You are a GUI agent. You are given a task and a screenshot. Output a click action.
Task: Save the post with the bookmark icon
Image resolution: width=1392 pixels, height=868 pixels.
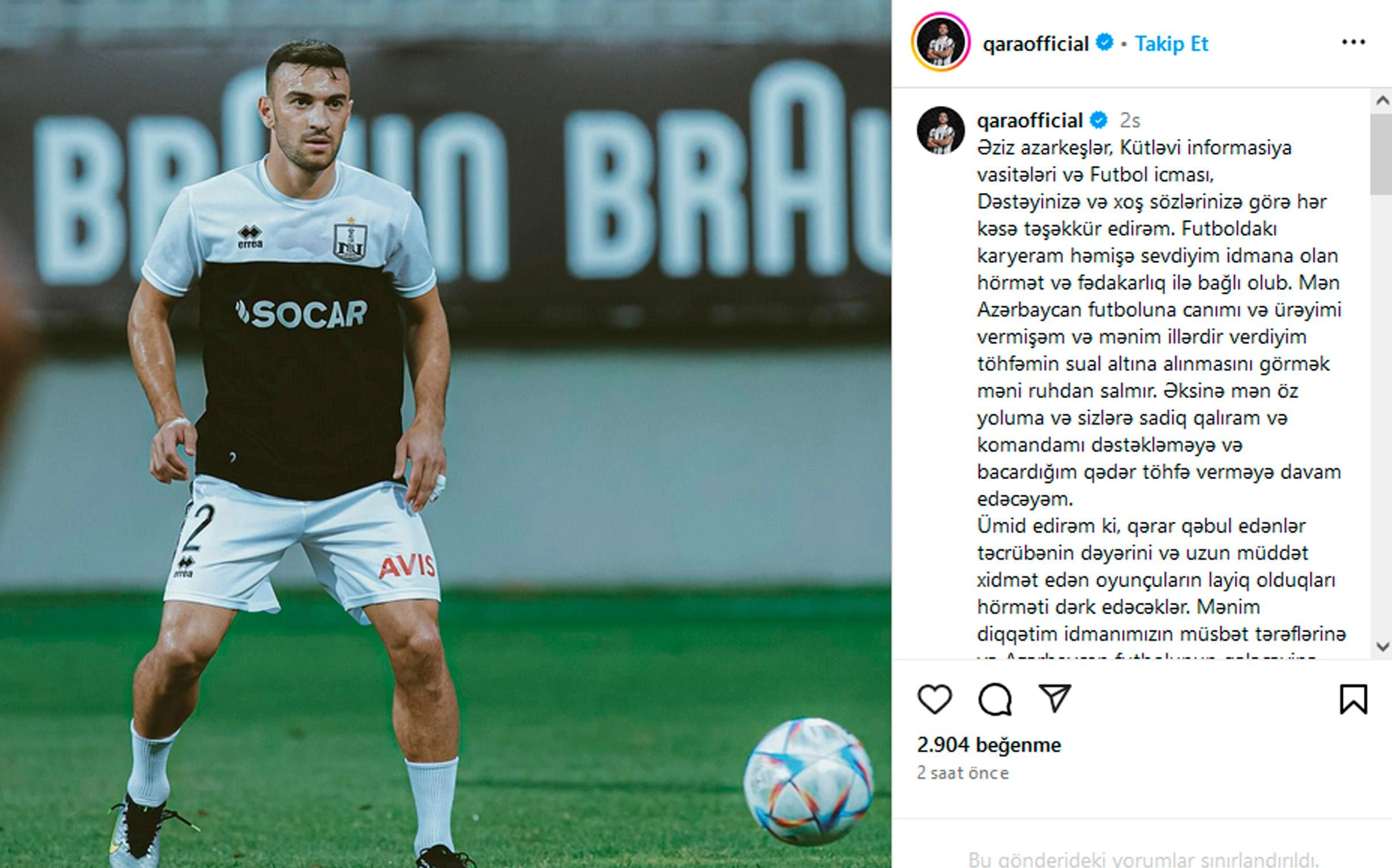tap(1353, 699)
